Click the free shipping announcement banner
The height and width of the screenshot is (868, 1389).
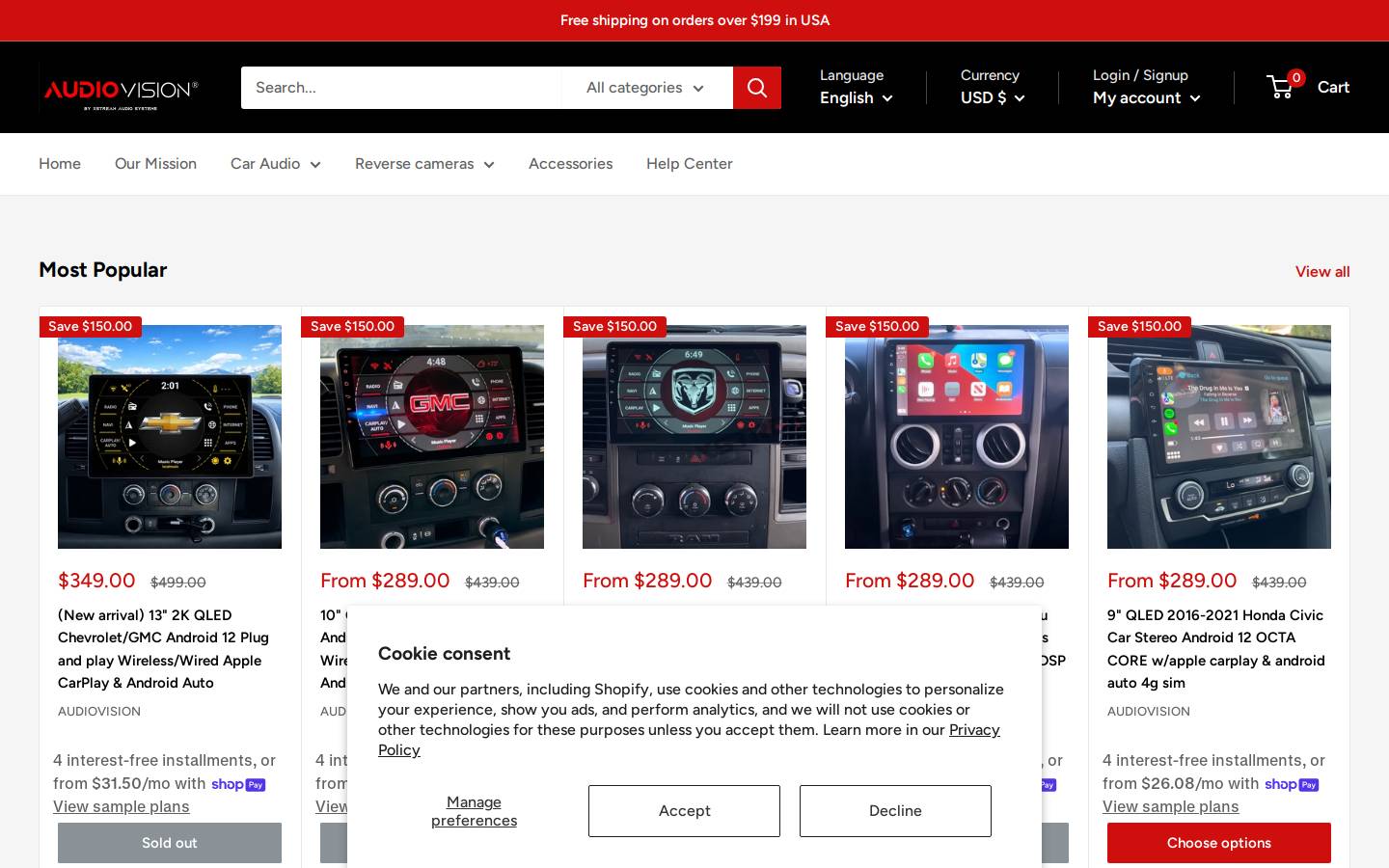694,20
